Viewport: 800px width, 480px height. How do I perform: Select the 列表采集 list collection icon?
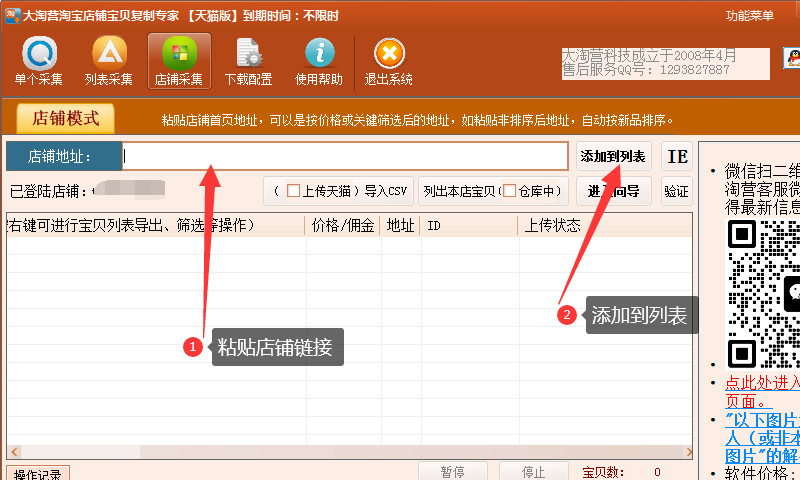pyautogui.click(x=109, y=60)
